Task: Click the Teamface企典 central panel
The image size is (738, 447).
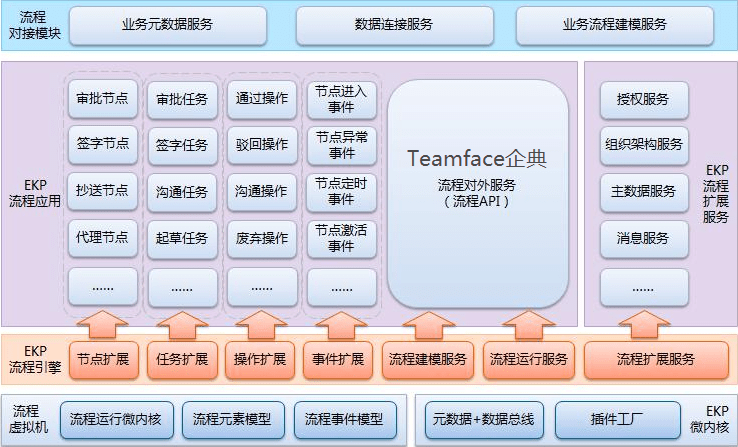Action: click(477, 195)
